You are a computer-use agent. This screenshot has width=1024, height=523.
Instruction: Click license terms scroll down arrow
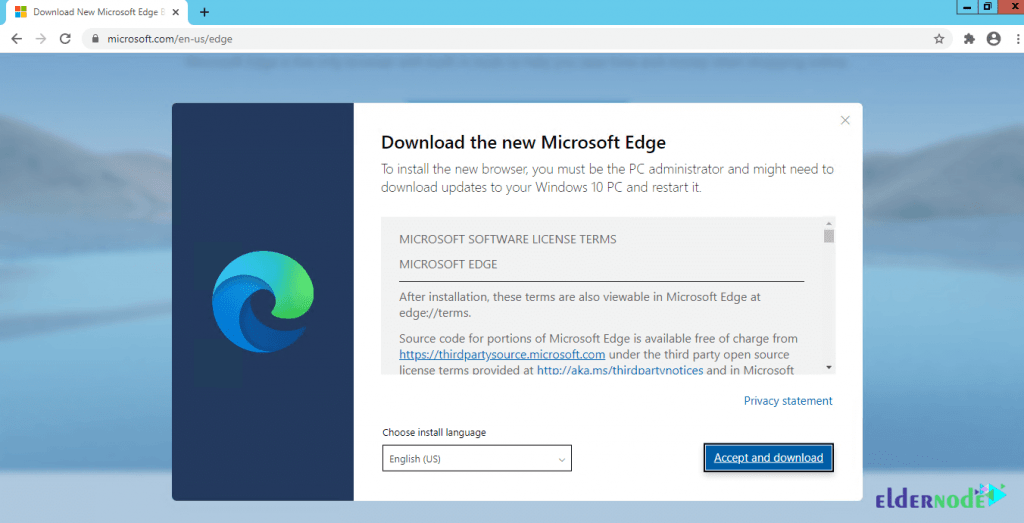coord(829,368)
